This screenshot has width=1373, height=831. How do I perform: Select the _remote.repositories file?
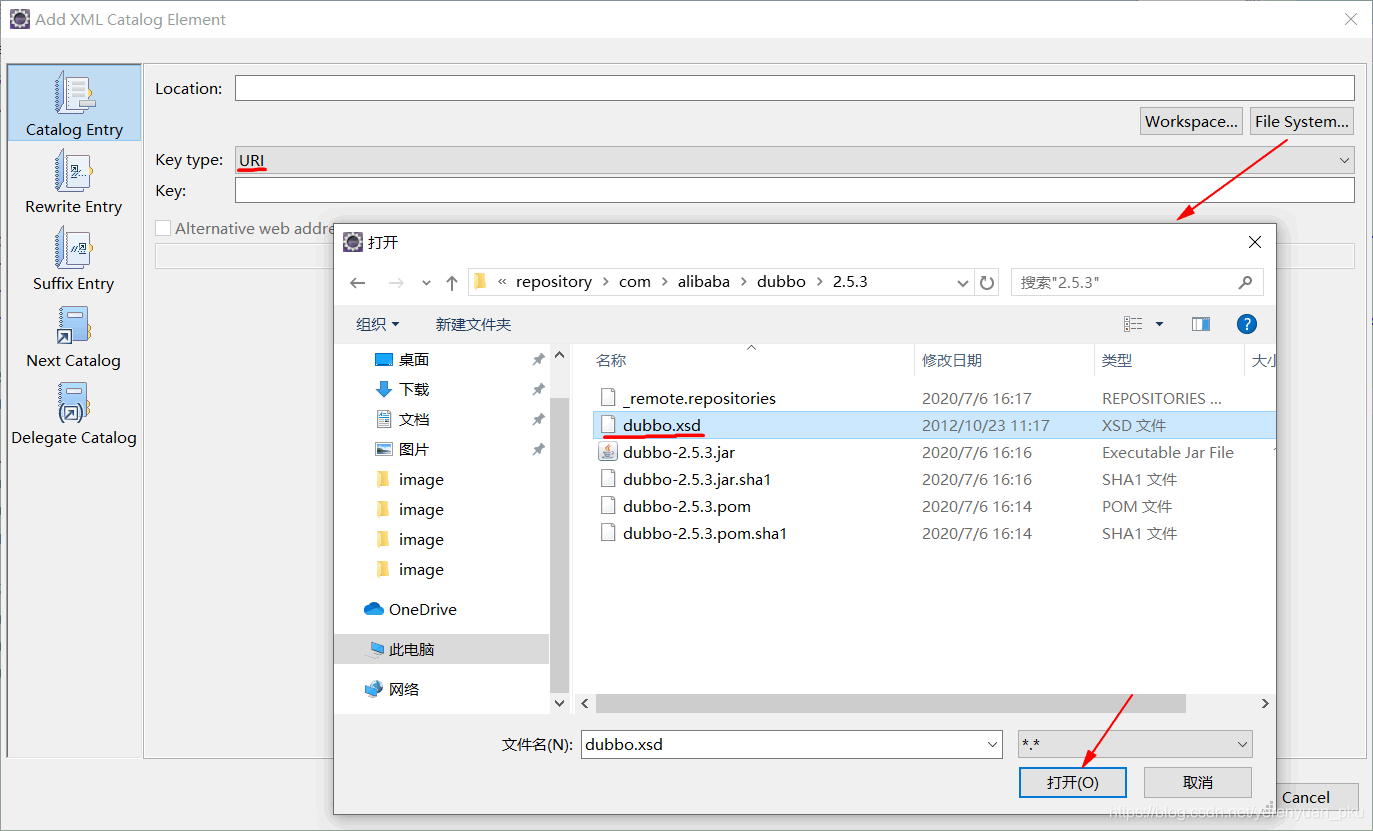[699, 398]
